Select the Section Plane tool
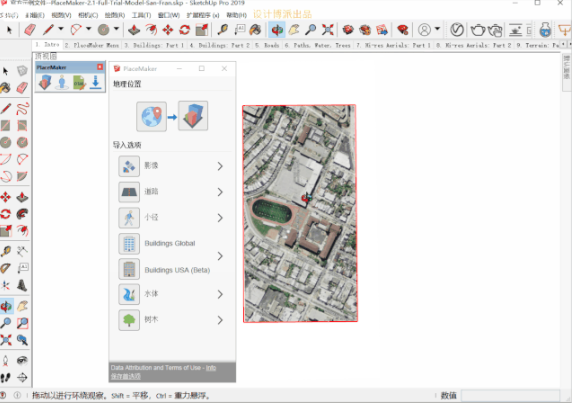The image size is (574, 403). tap(22, 377)
